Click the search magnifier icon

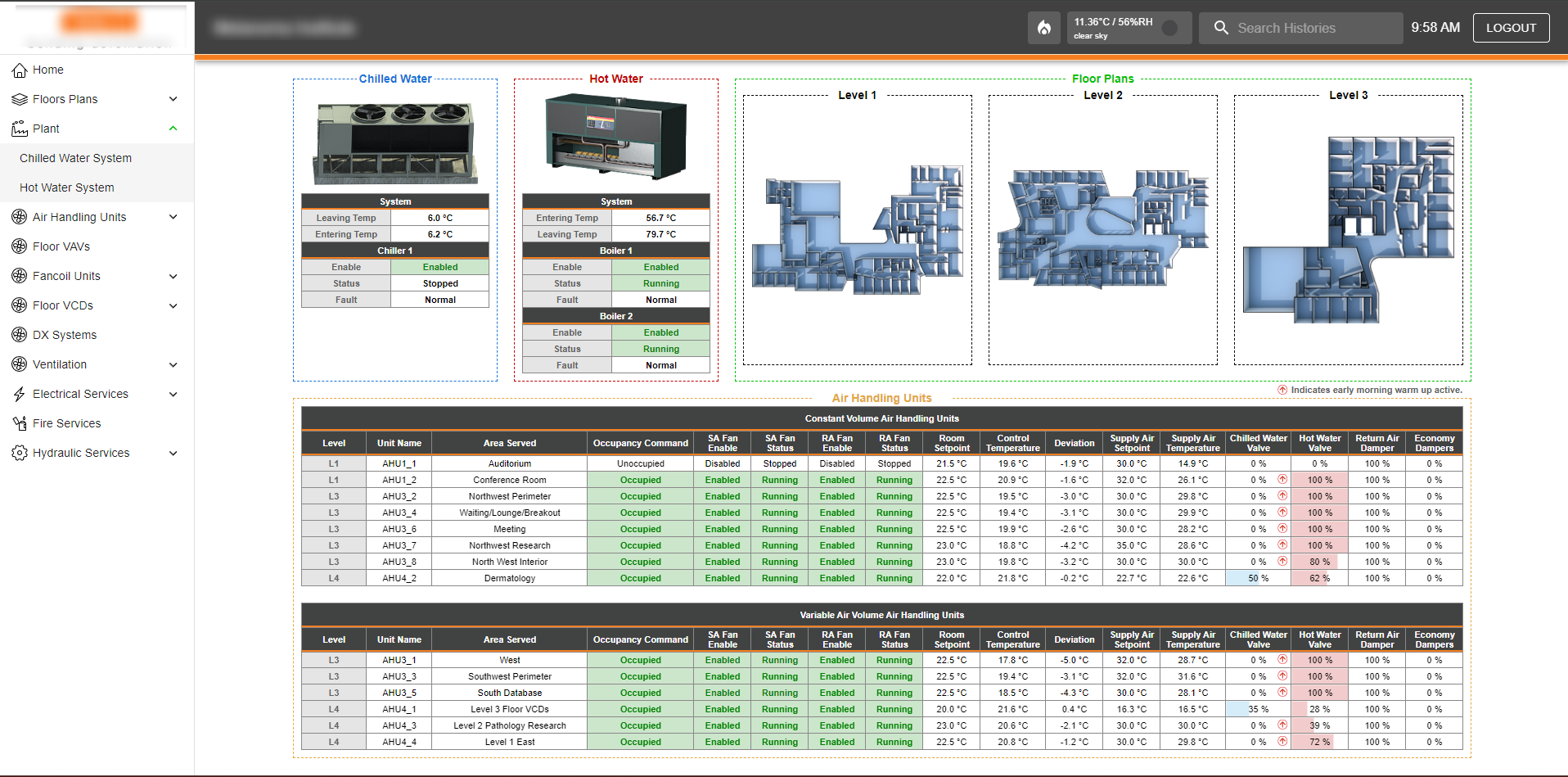1221,28
